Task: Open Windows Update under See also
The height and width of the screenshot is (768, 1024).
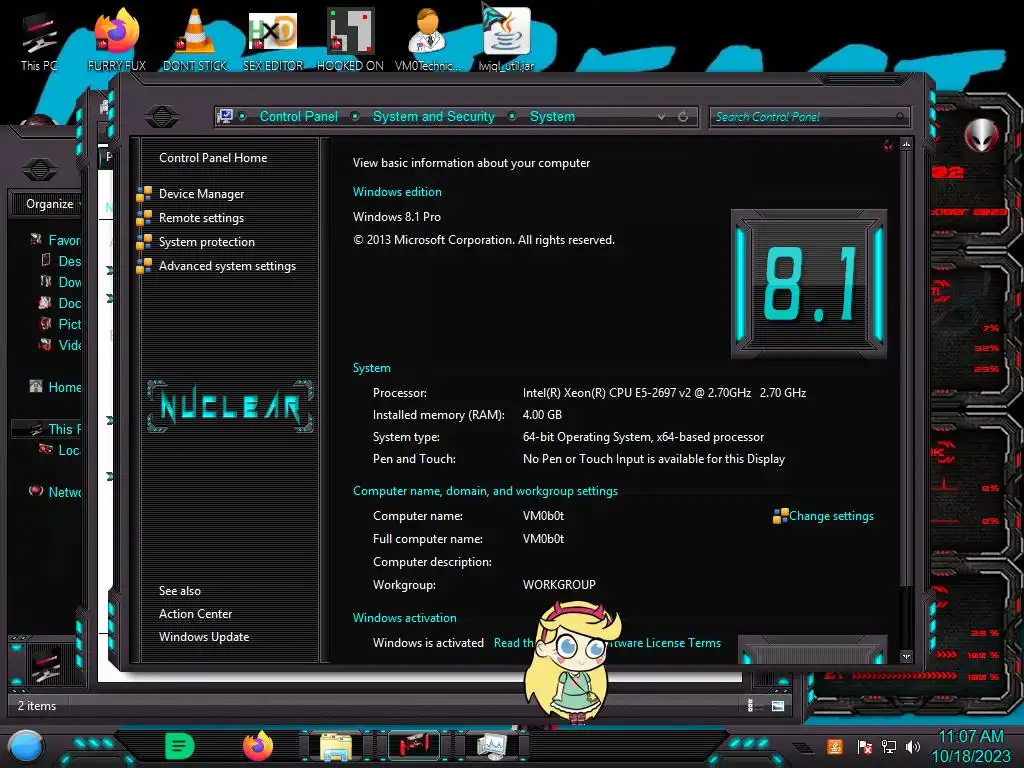Action: point(204,637)
